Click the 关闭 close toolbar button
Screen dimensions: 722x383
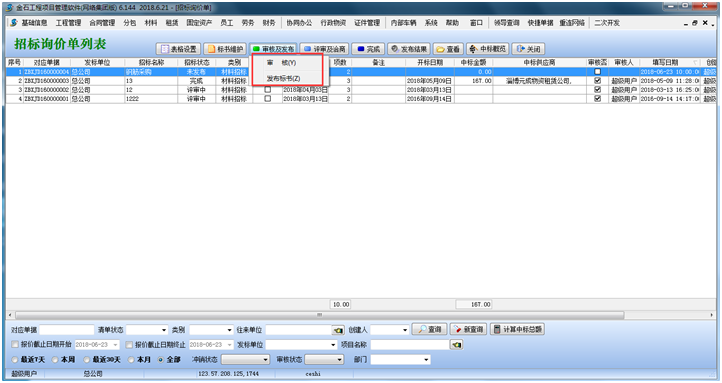[x=528, y=49]
